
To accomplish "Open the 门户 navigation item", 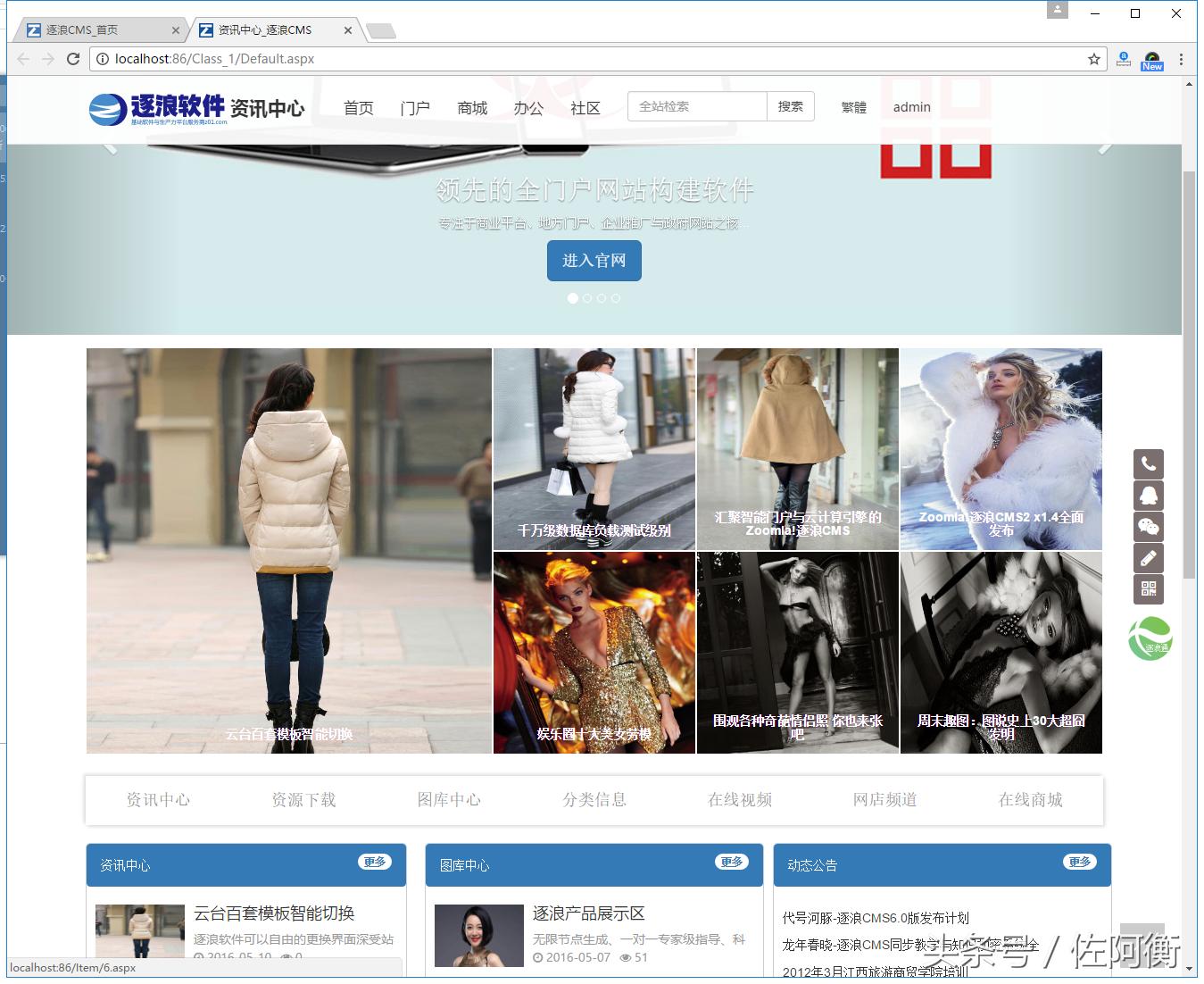I will pos(415,108).
